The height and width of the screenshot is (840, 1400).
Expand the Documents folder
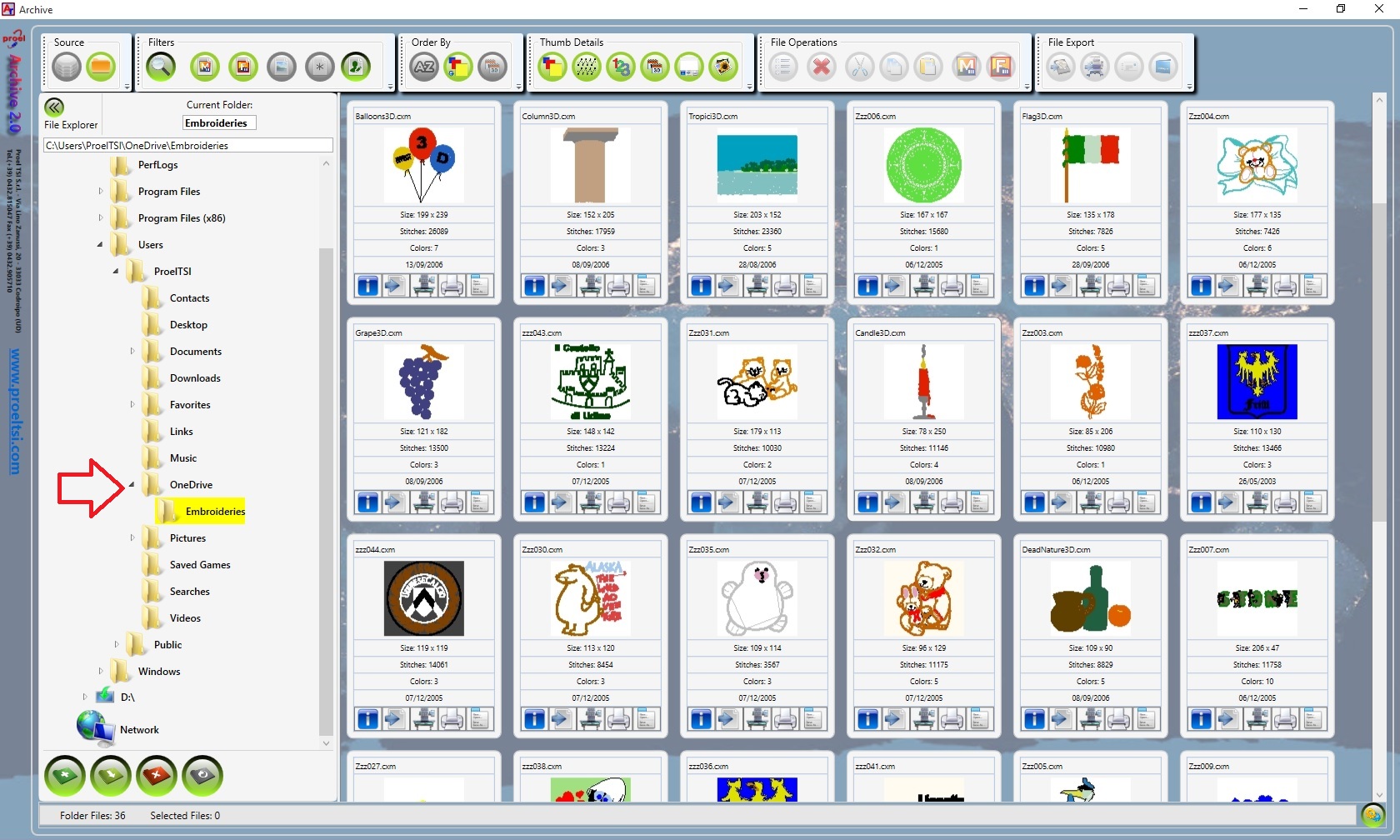[x=132, y=351]
